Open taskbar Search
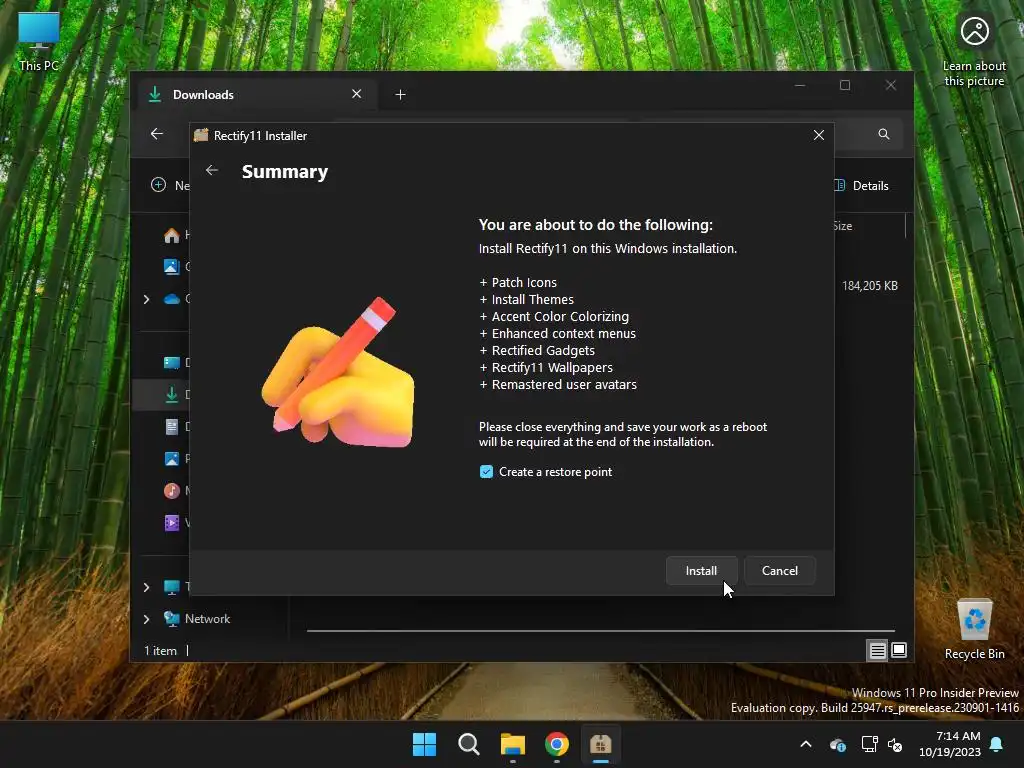The width and height of the screenshot is (1024, 768). (x=468, y=744)
